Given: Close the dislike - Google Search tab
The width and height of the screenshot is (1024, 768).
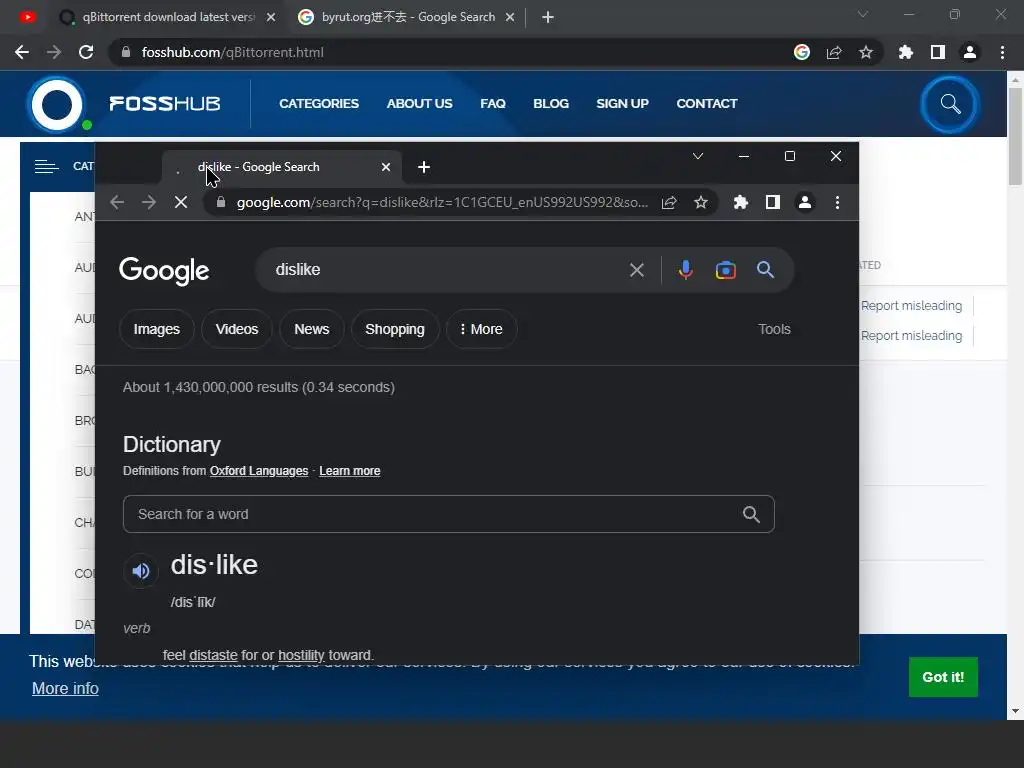Looking at the screenshot, I should (x=386, y=167).
